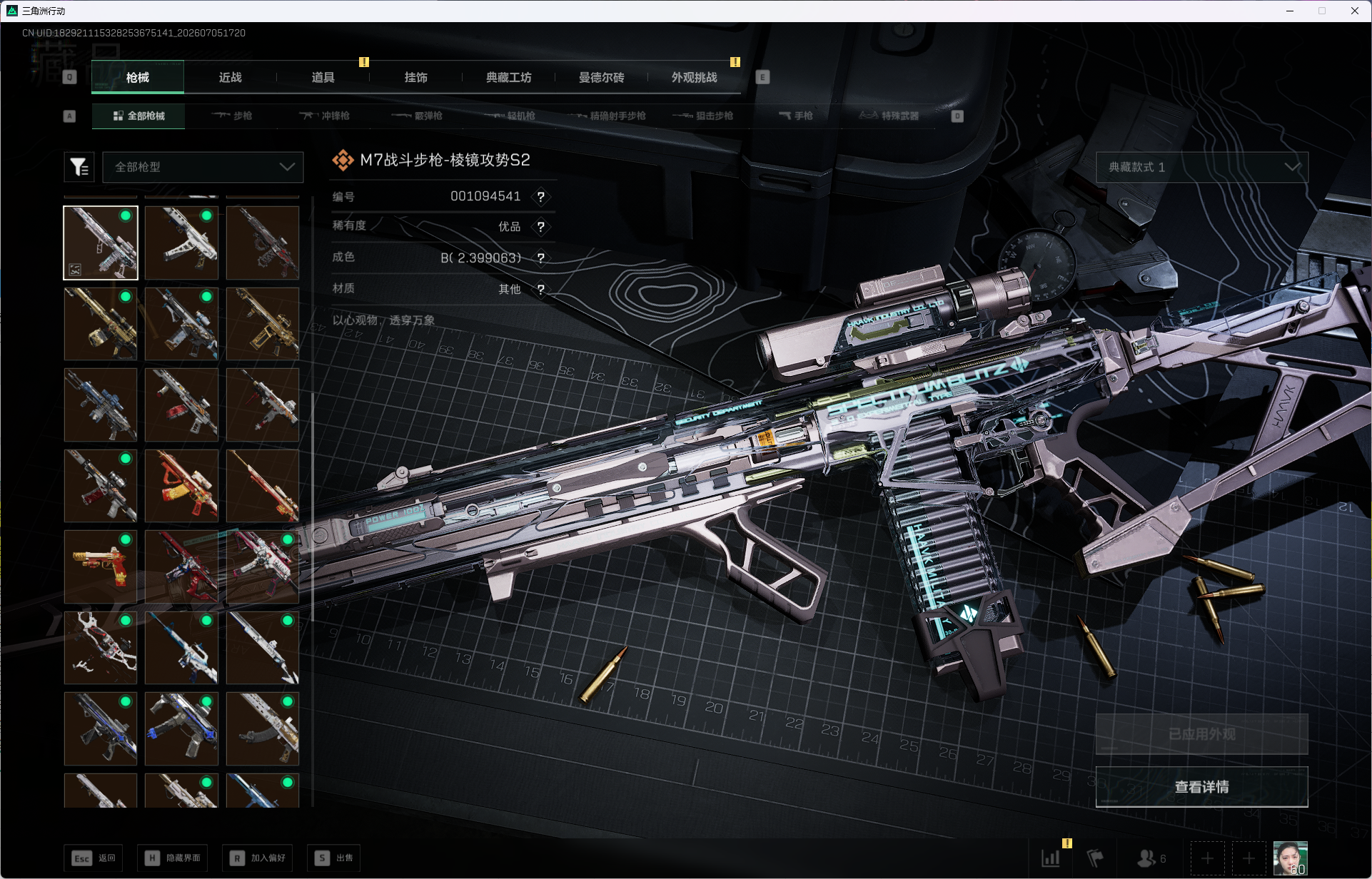1372x879 pixels.
Task: Select the 特殊武器 category
Action: point(889,116)
